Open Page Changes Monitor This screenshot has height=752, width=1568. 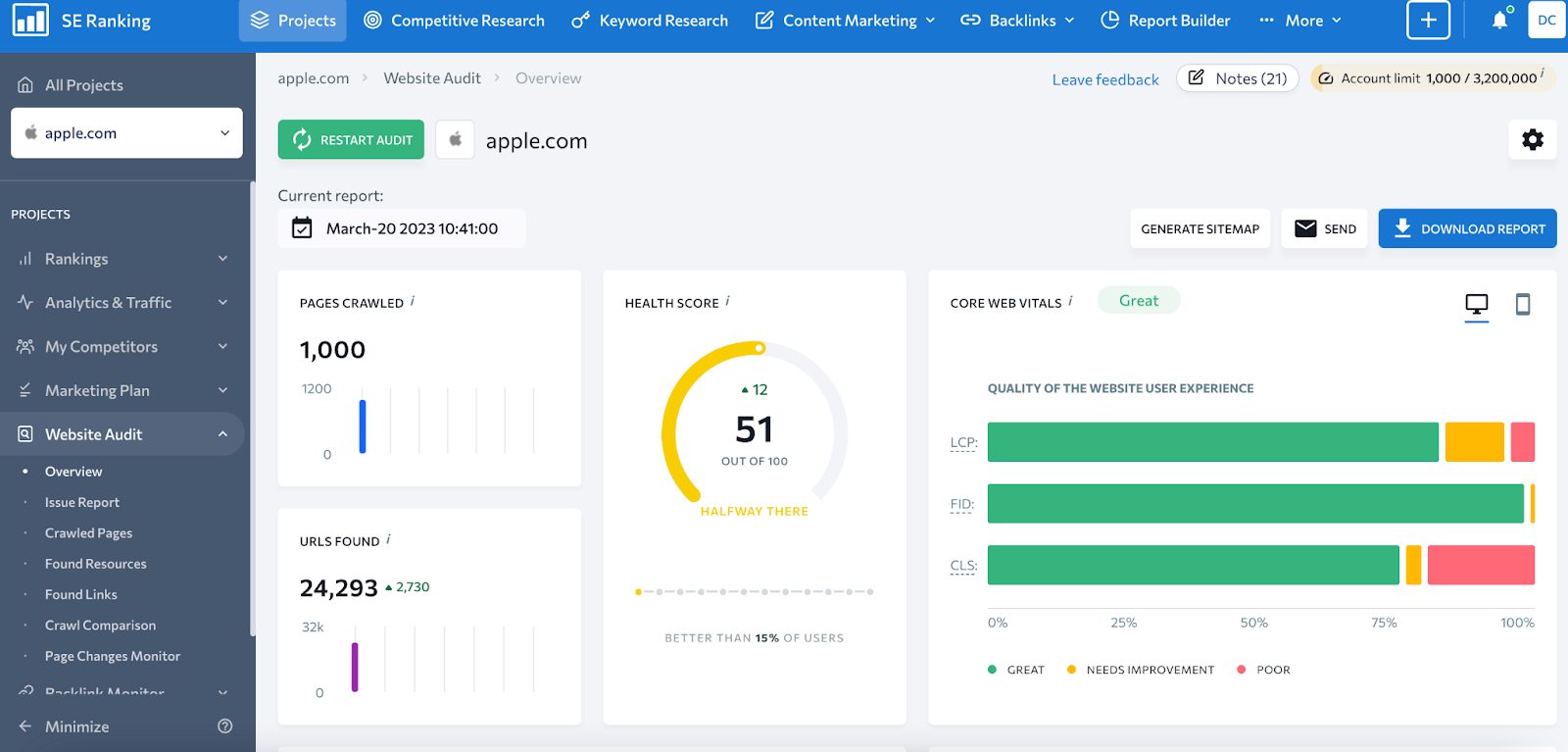tap(113, 656)
